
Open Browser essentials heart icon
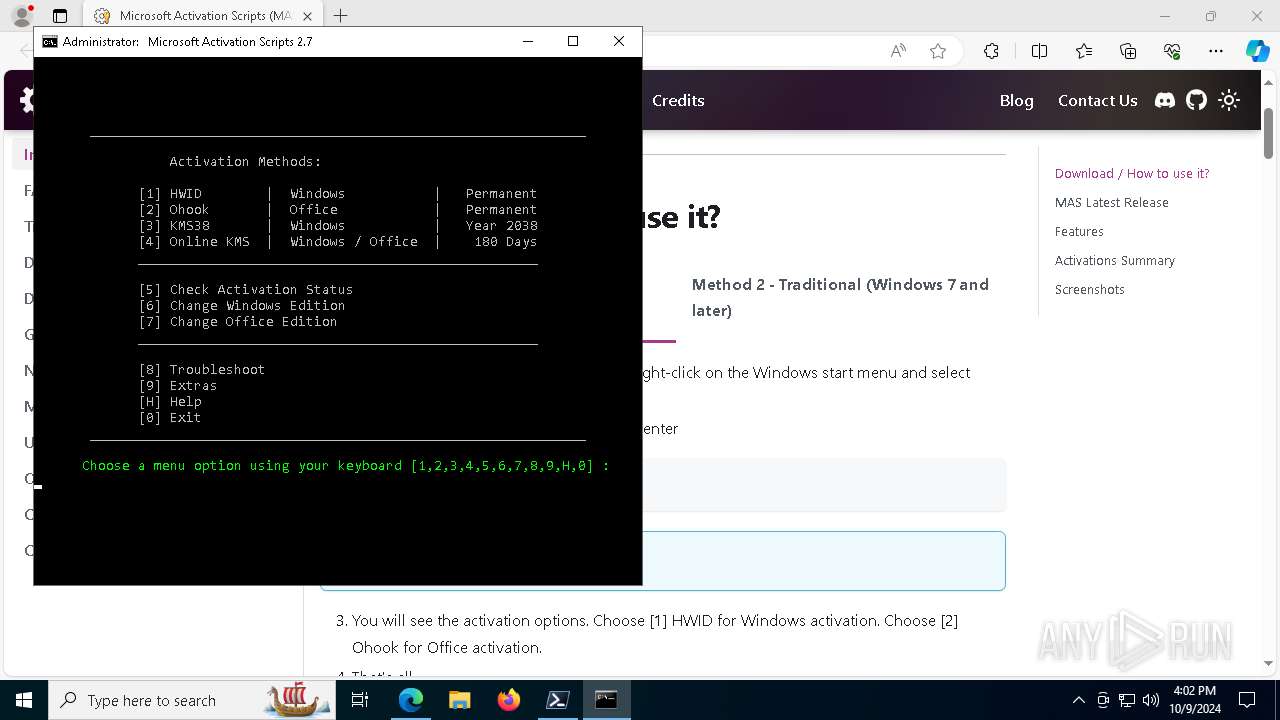(x=1172, y=51)
